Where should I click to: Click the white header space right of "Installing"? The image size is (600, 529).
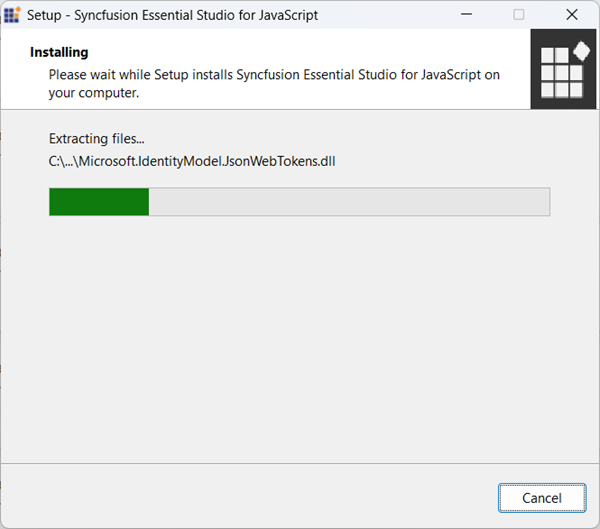[300, 52]
